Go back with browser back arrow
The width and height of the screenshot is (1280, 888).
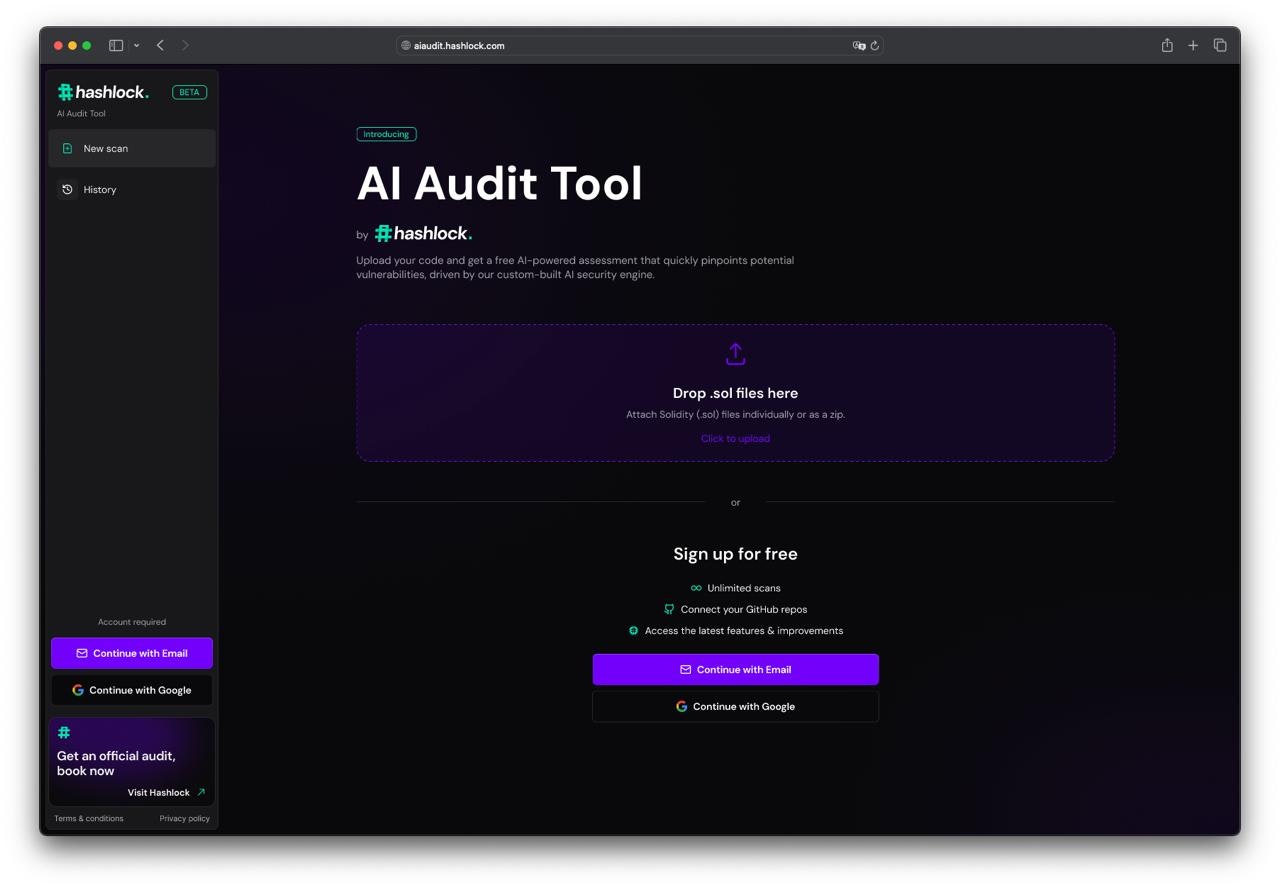(160, 45)
